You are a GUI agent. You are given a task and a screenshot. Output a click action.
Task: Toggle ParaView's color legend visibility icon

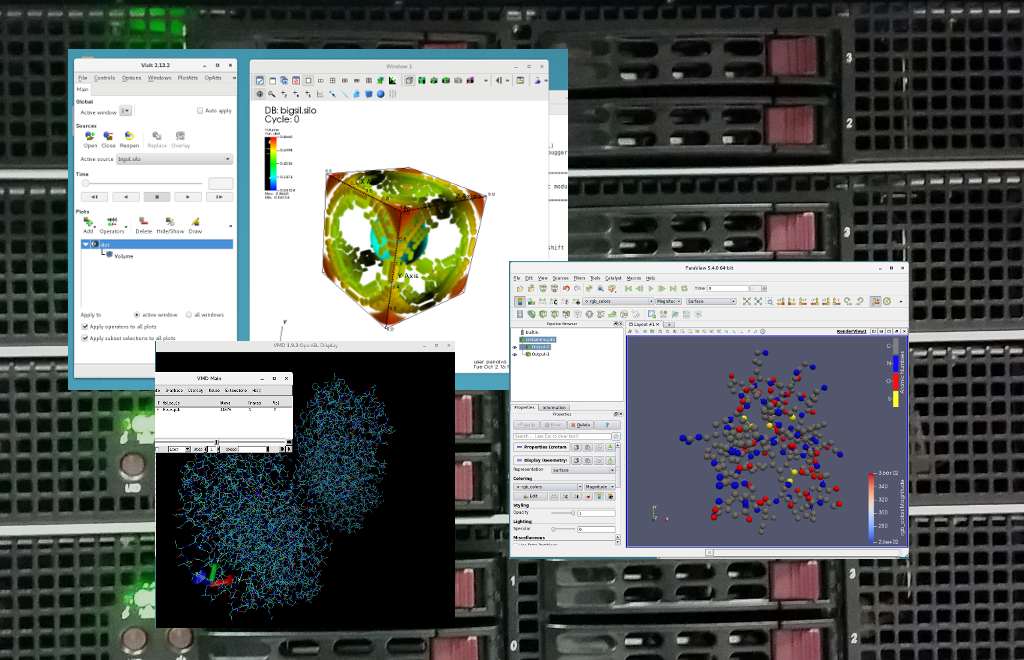tap(520, 301)
